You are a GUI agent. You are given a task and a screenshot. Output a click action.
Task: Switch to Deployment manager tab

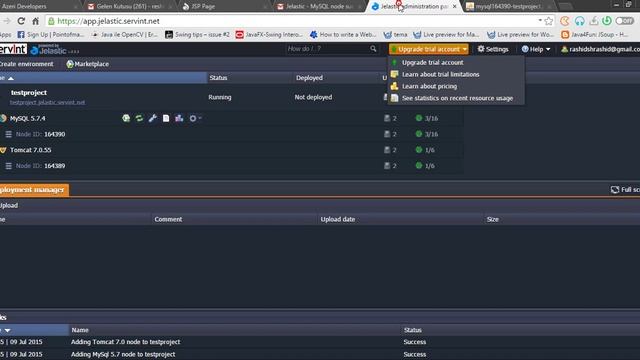click(x=34, y=190)
